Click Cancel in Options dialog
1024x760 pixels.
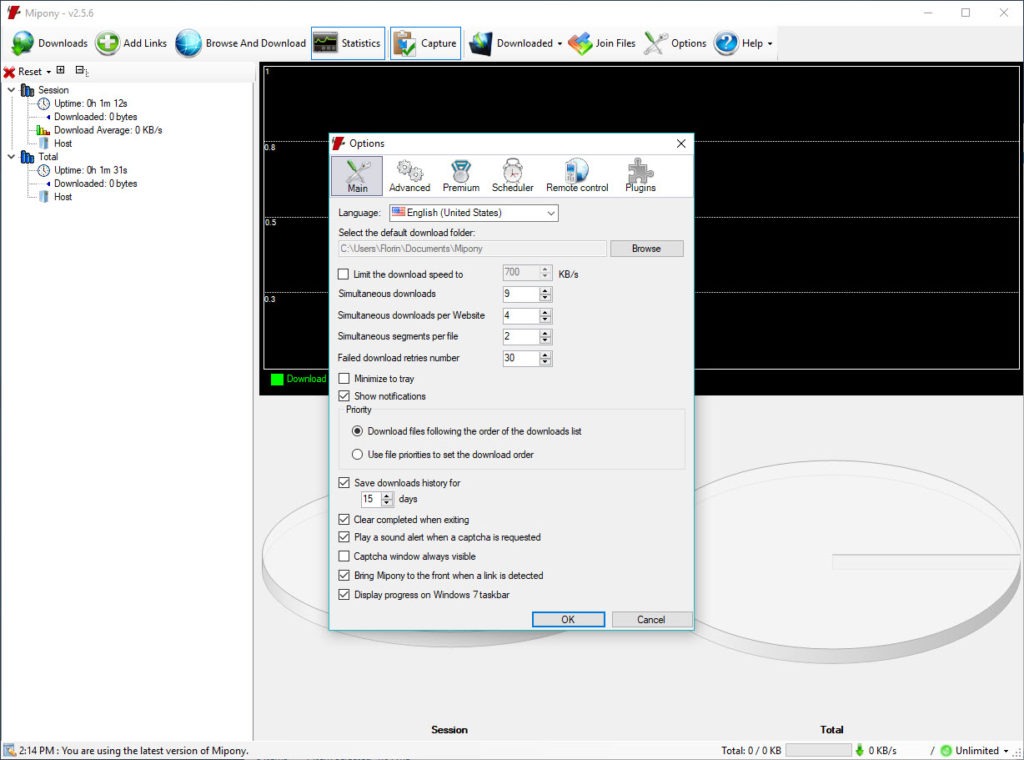point(651,620)
